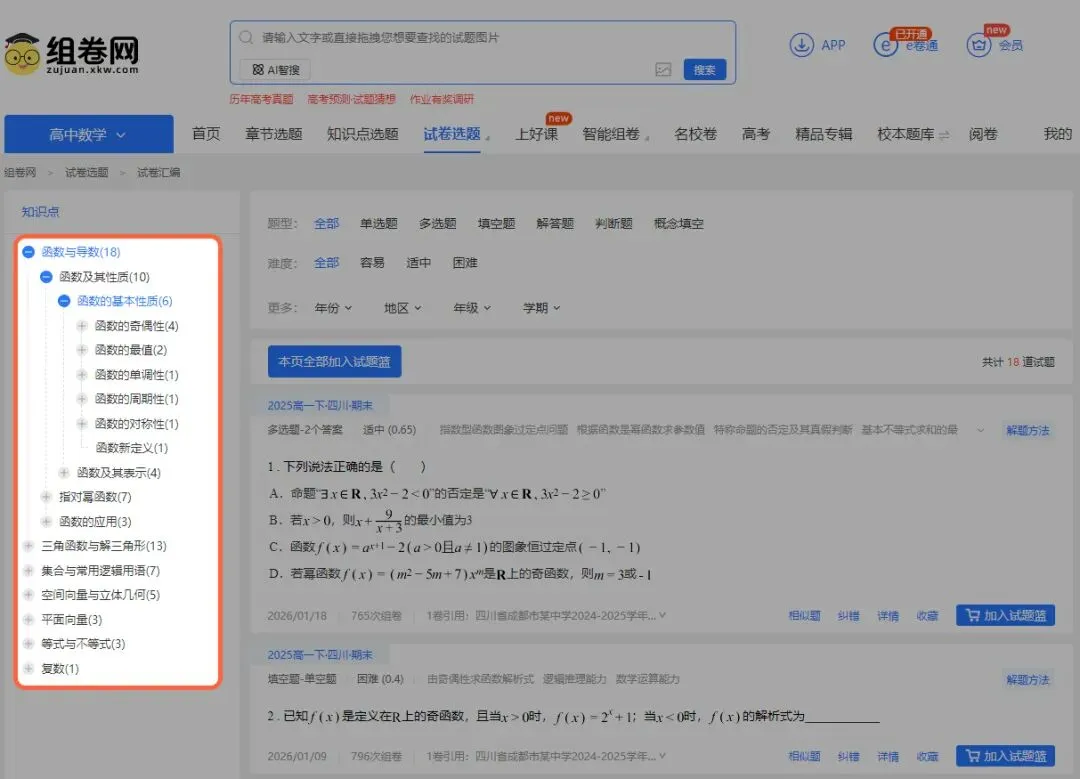The image size is (1080, 779).
Task: Open the image upload search icon
Action: point(663,70)
